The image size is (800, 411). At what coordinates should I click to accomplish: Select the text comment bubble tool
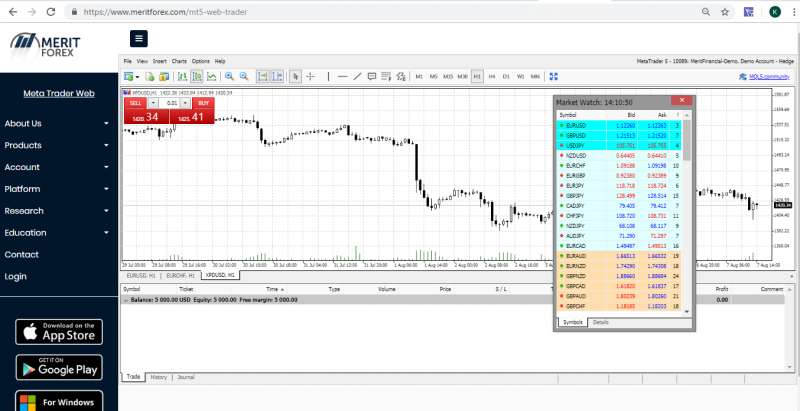point(372,76)
